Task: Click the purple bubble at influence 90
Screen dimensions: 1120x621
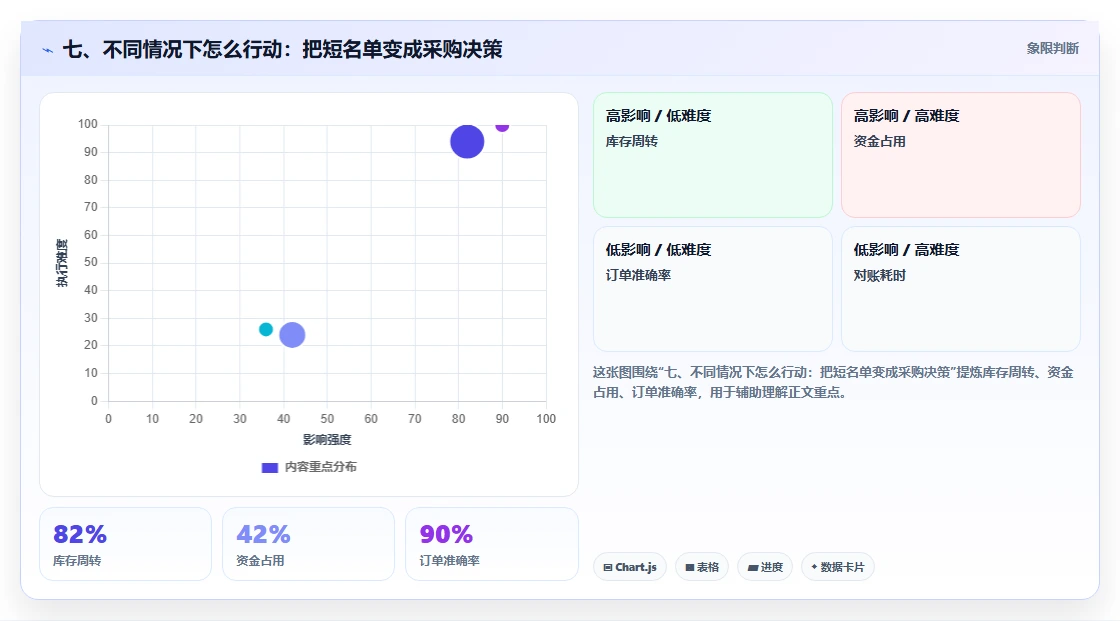Action: click(502, 126)
